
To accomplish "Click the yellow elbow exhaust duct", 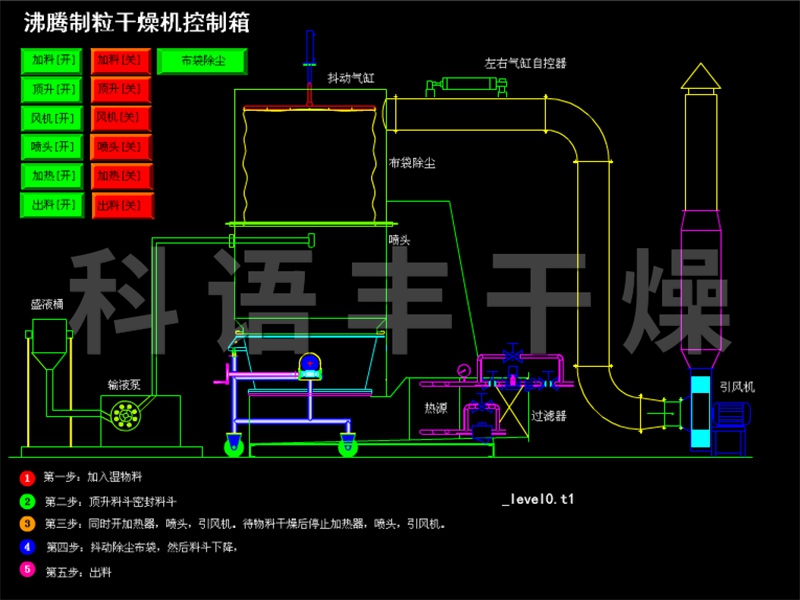I will click(577, 130).
